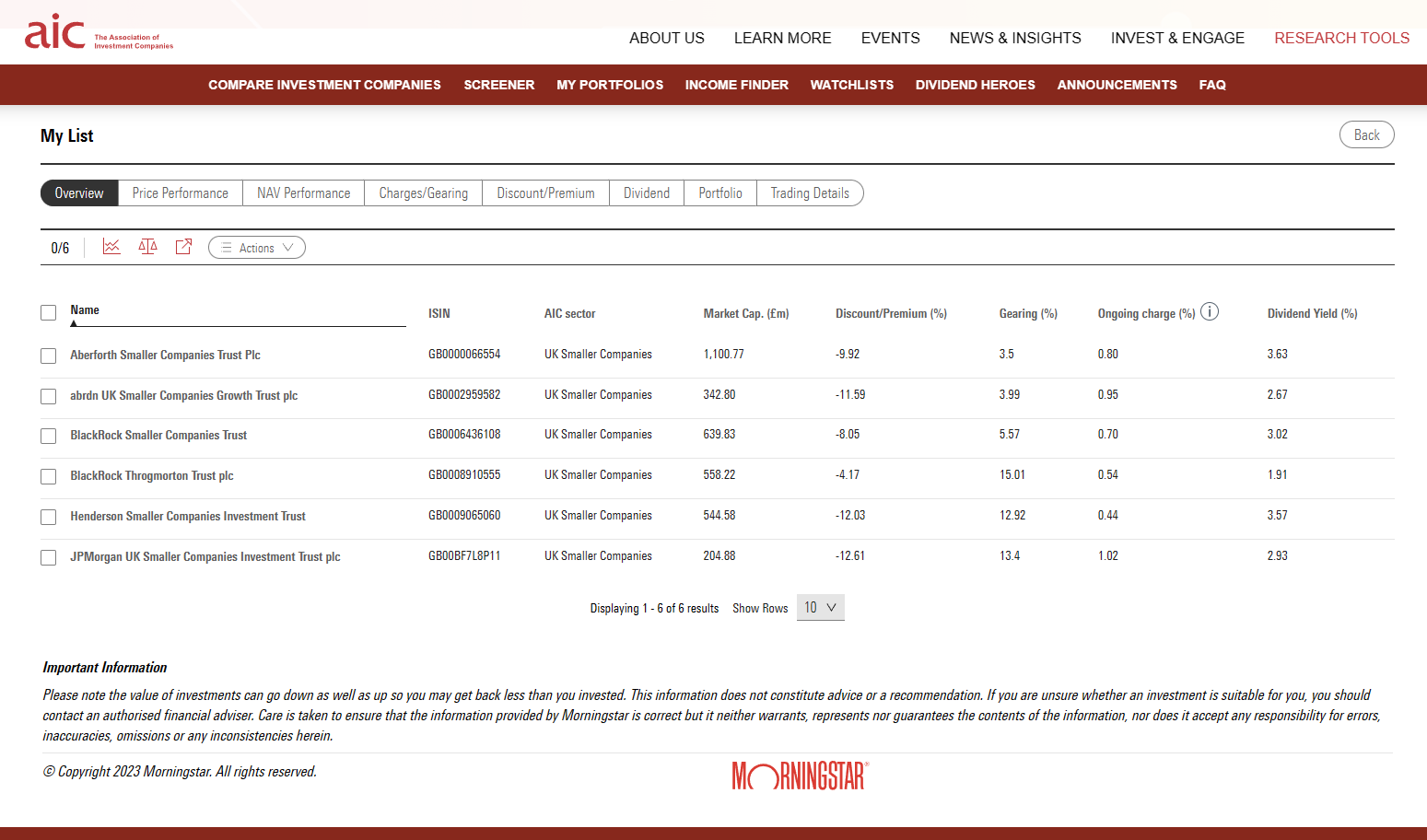The image size is (1427, 840).
Task: Click ISIN value GB0000066554
Action: 464,355
